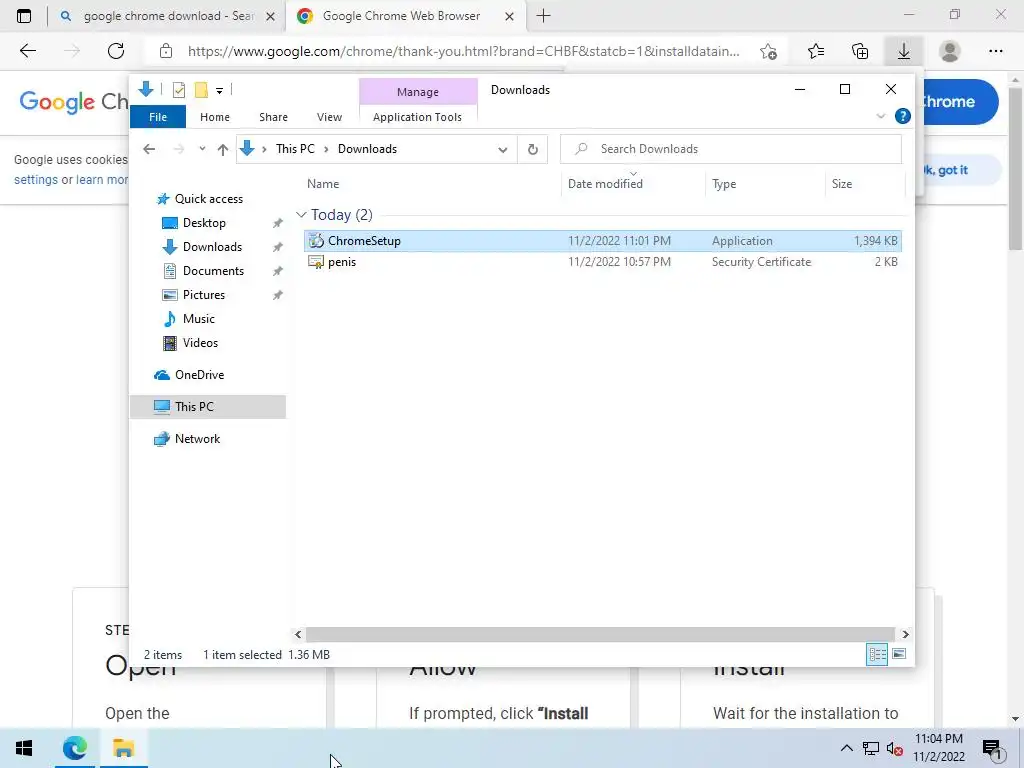Open the Windows Start menu
This screenshot has height=768, width=1024.
pos(24,748)
